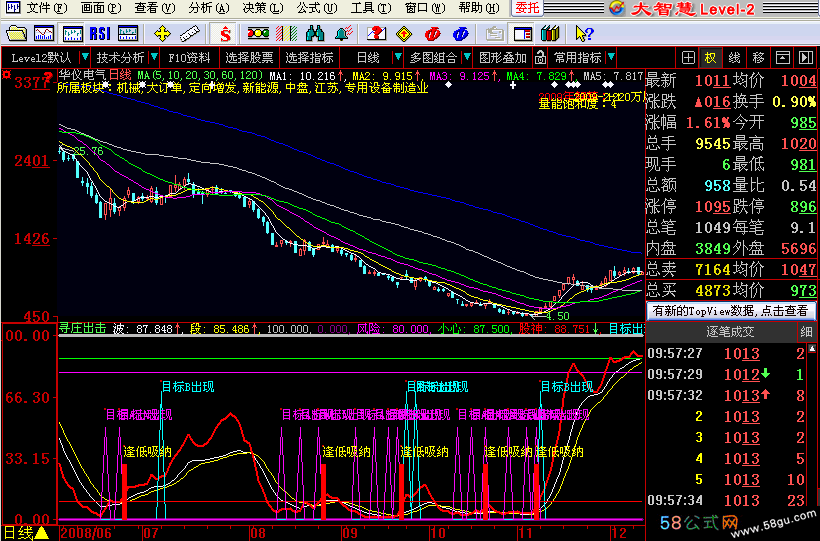Click the 总卖 7164 row
This screenshot has height=541, width=820.
click(x=731, y=269)
